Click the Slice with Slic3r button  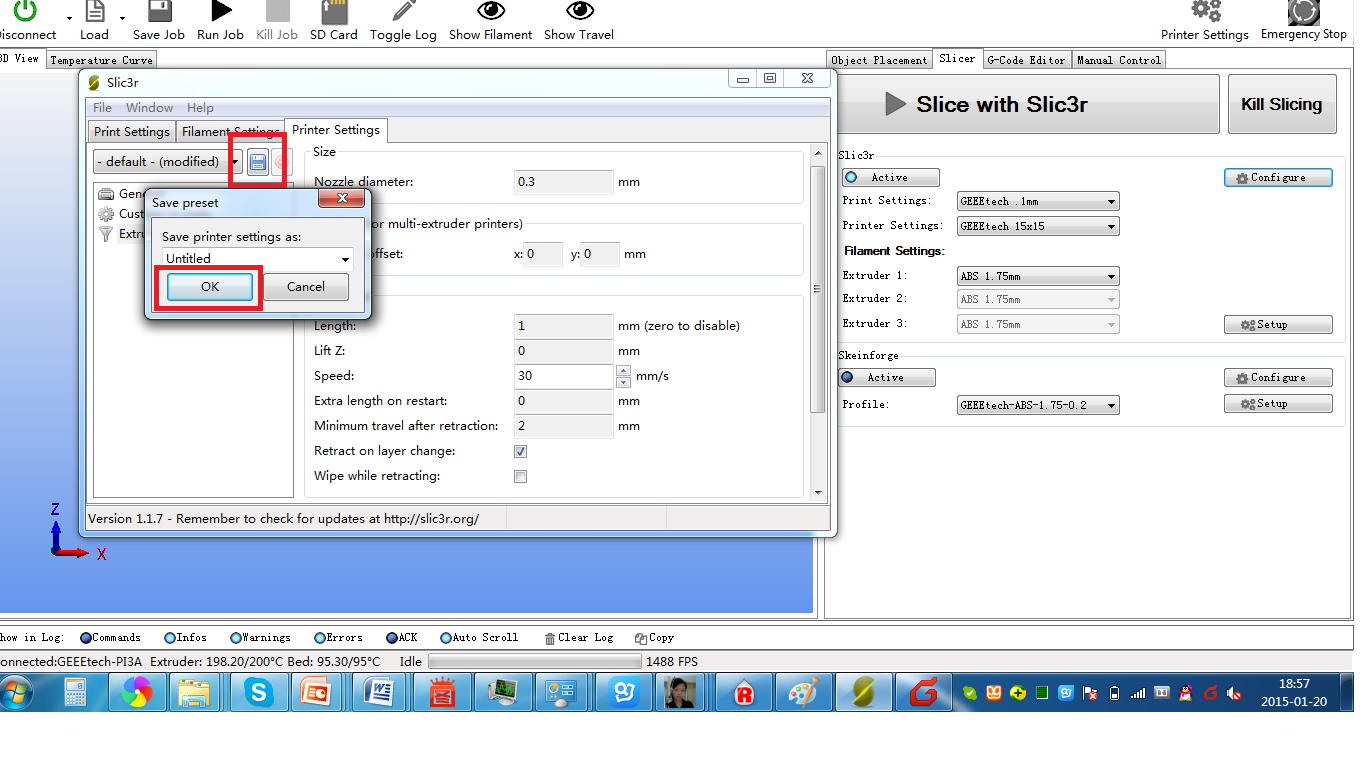tap(1028, 104)
